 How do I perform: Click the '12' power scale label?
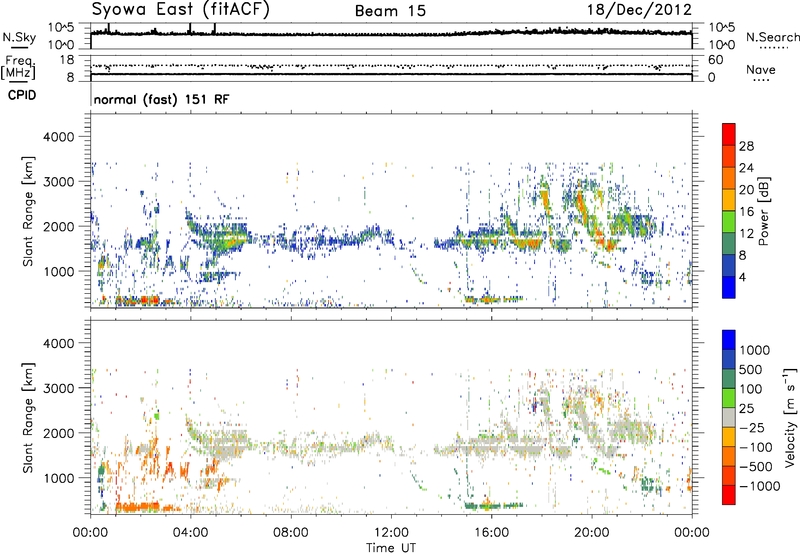[x=746, y=233]
